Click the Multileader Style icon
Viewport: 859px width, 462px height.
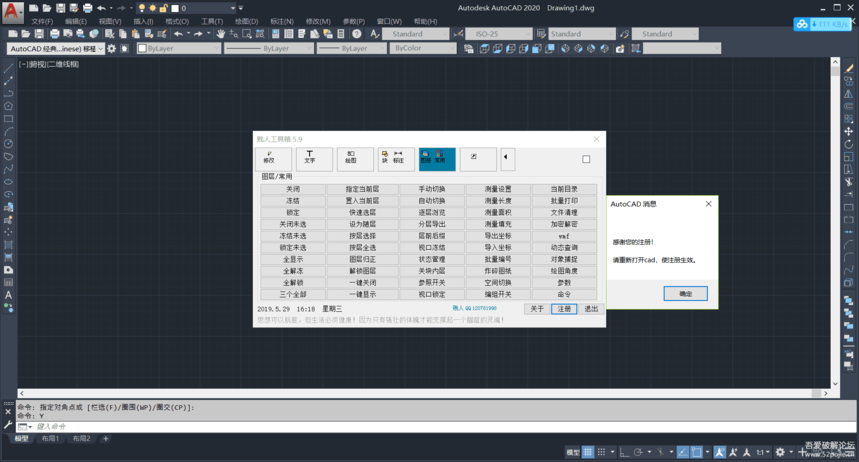625,34
